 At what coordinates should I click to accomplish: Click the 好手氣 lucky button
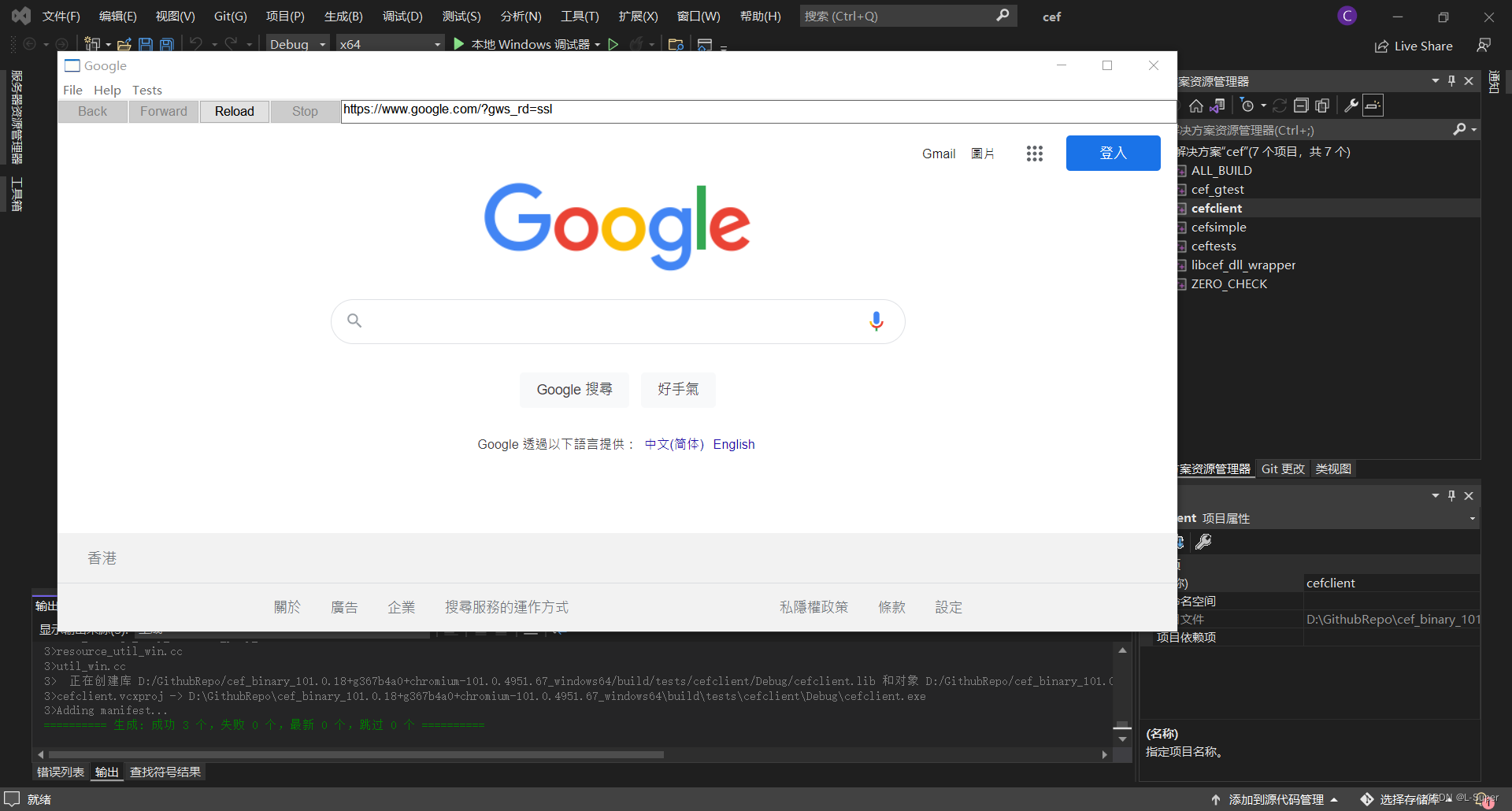point(678,390)
